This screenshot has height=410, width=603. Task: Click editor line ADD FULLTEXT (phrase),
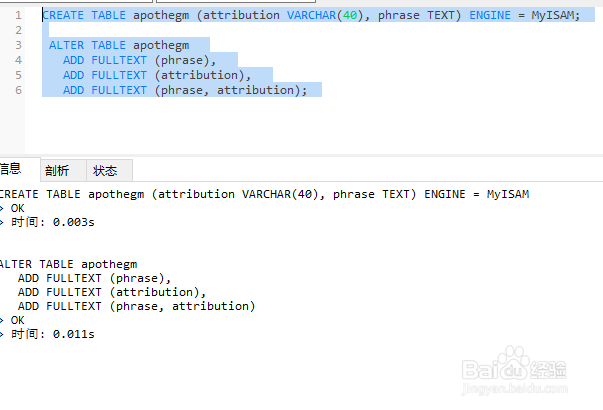[139, 61]
